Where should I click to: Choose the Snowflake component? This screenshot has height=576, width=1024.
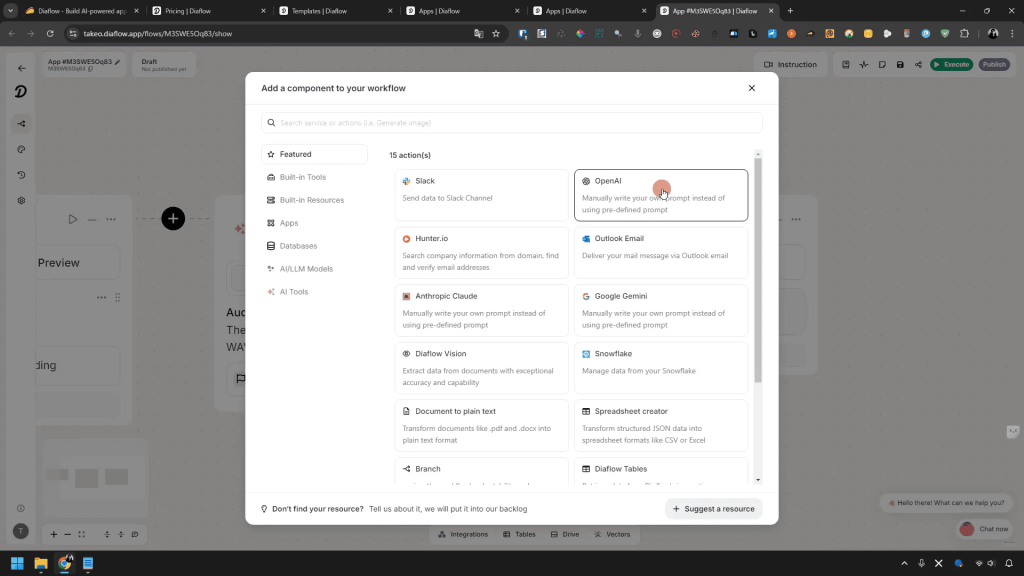coord(661,368)
